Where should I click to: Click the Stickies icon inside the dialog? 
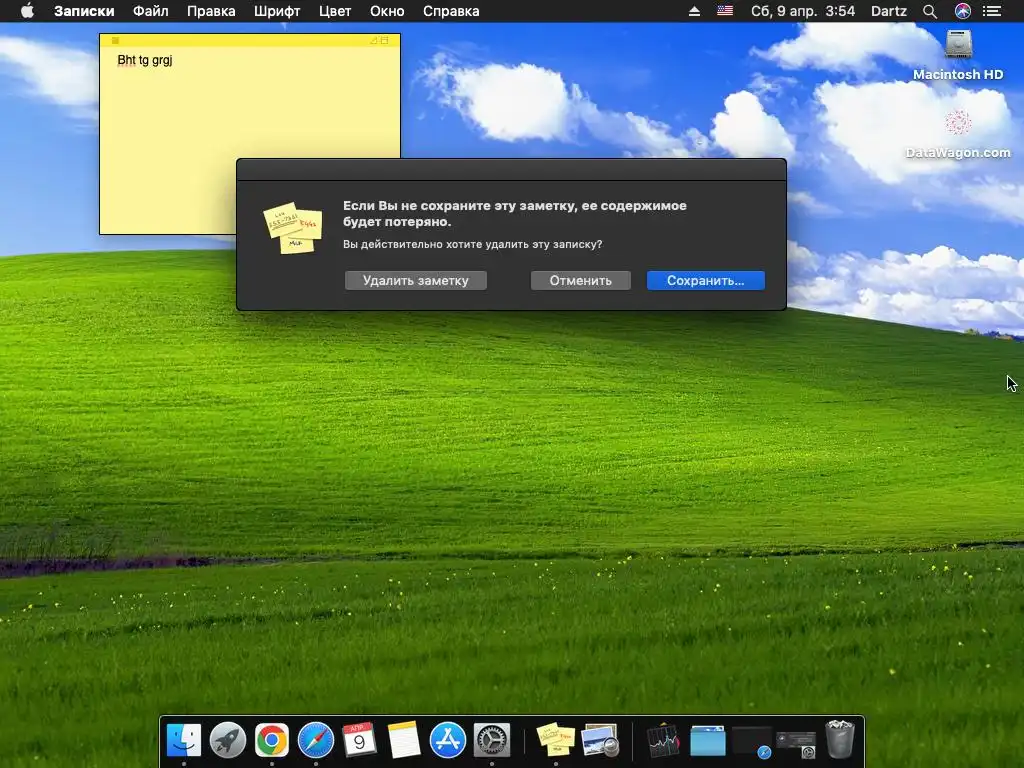coord(293,227)
